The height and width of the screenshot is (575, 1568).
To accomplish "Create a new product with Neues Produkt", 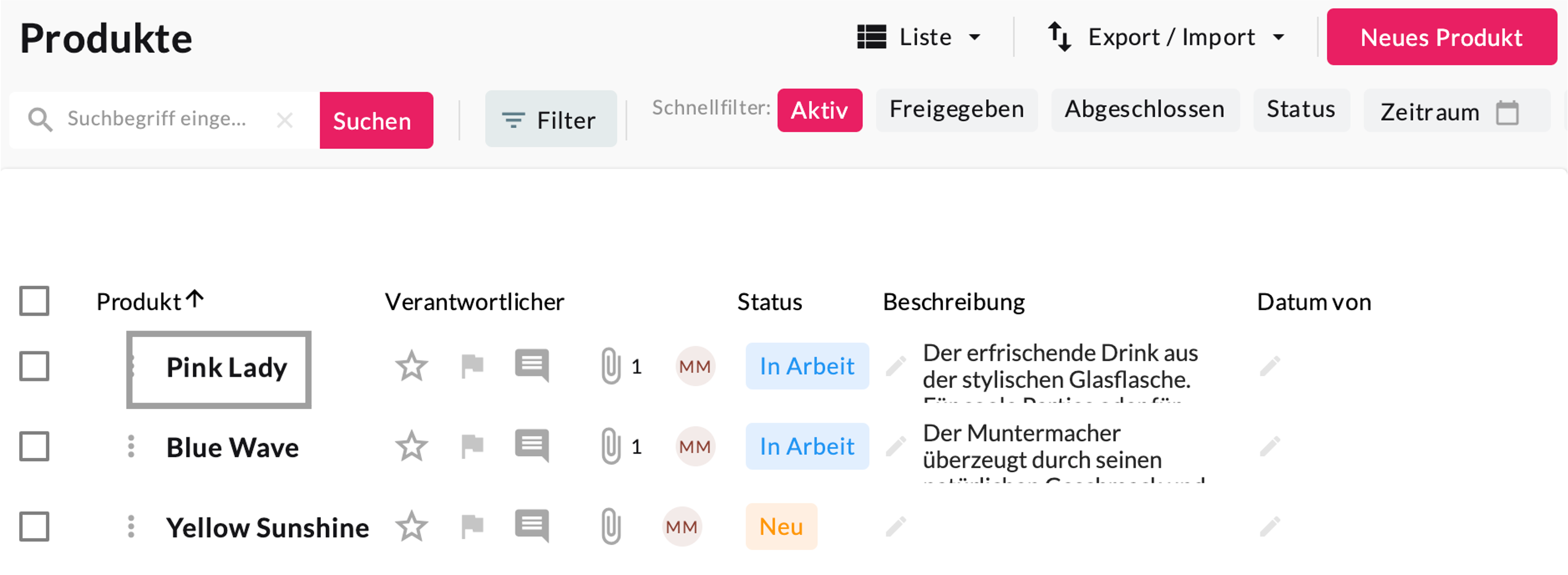I will [1441, 37].
